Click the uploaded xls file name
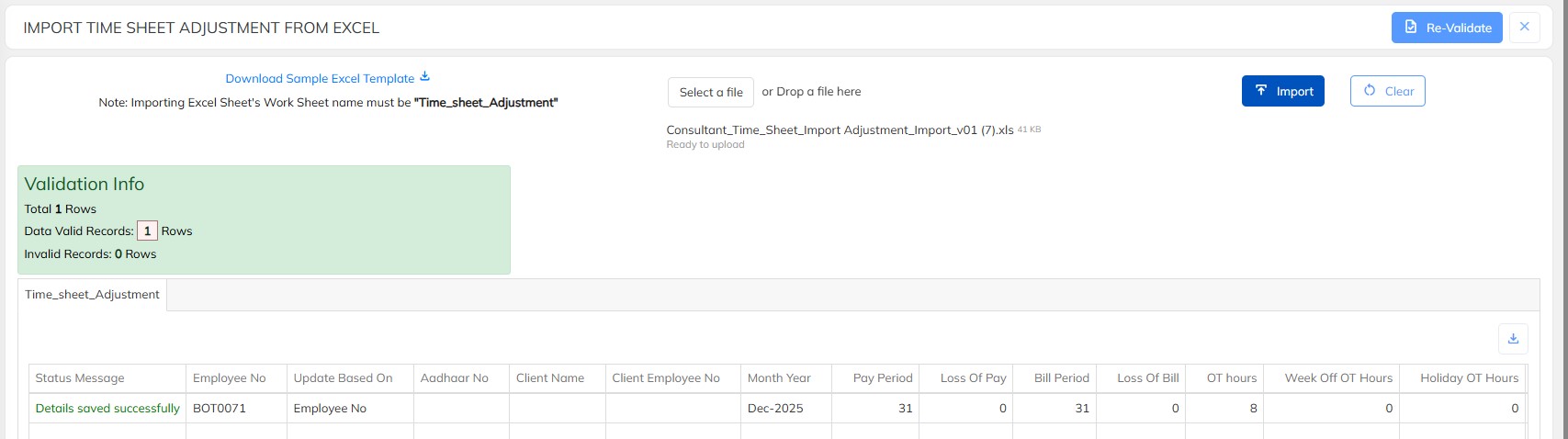 [x=840, y=130]
